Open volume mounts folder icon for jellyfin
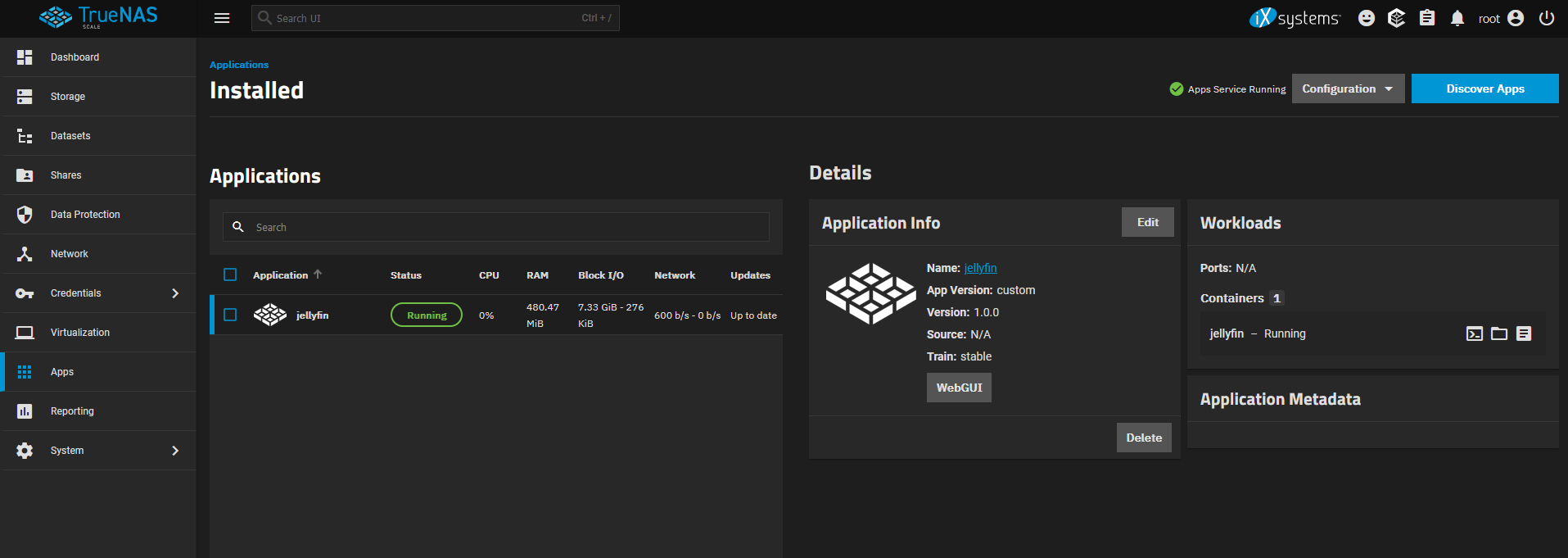The height and width of the screenshot is (558, 1568). (x=1499, y=333)
